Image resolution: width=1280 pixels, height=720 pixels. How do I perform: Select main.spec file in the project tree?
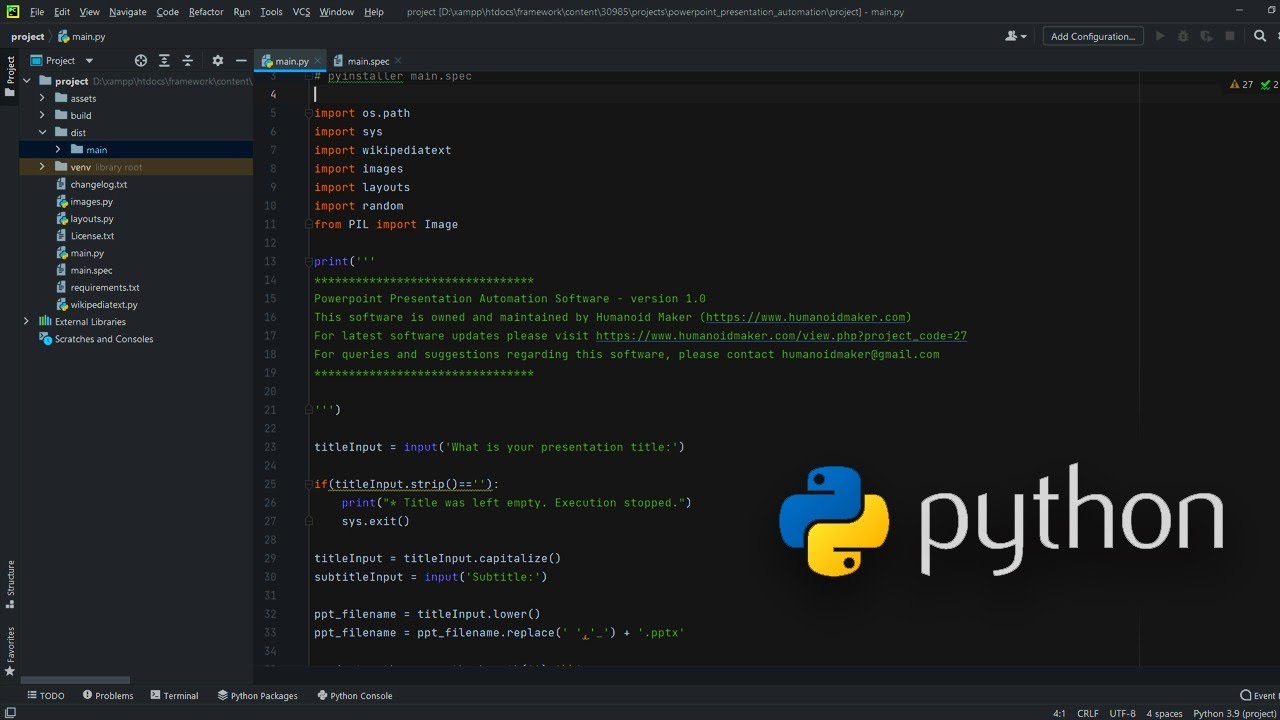(91, 270)
